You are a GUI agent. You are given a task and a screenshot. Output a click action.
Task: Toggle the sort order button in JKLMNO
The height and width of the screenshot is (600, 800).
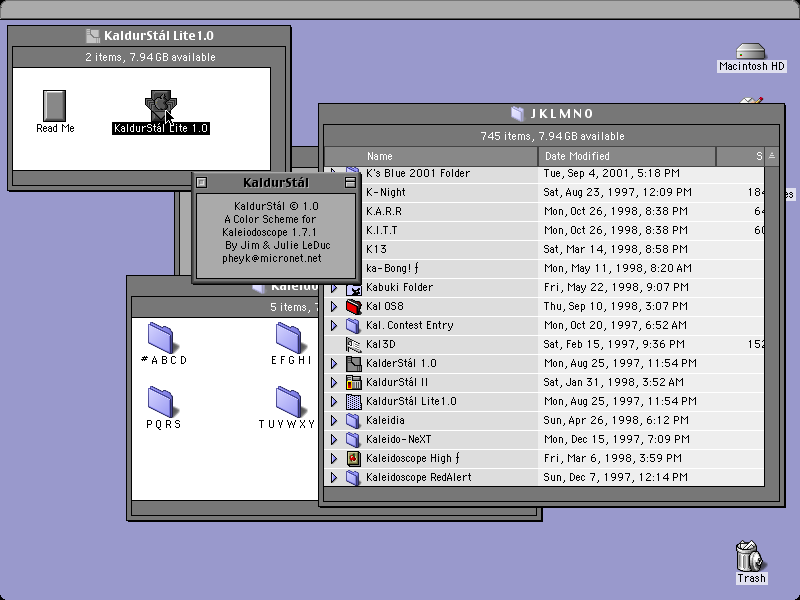pos(771,156)
